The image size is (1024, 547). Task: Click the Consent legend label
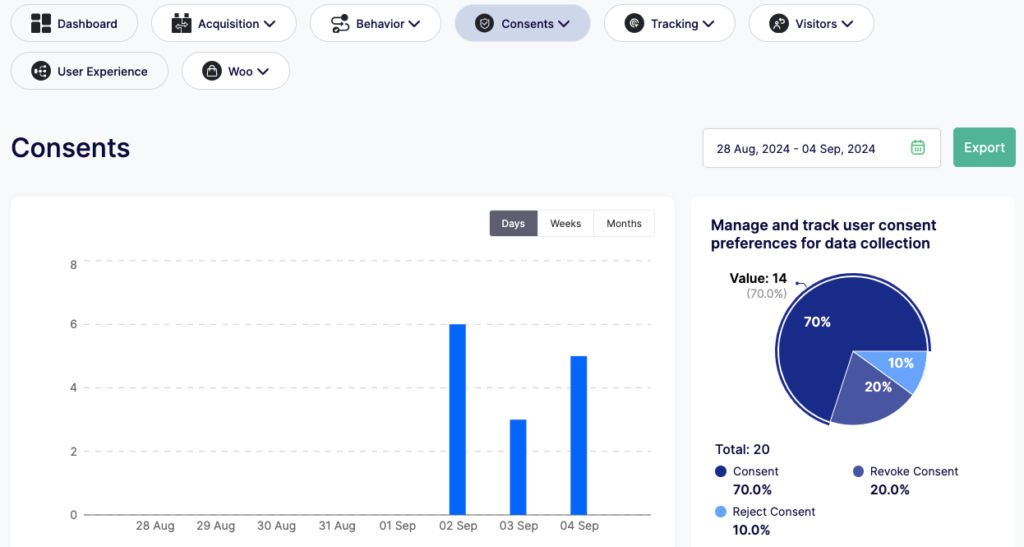(756, 471)
